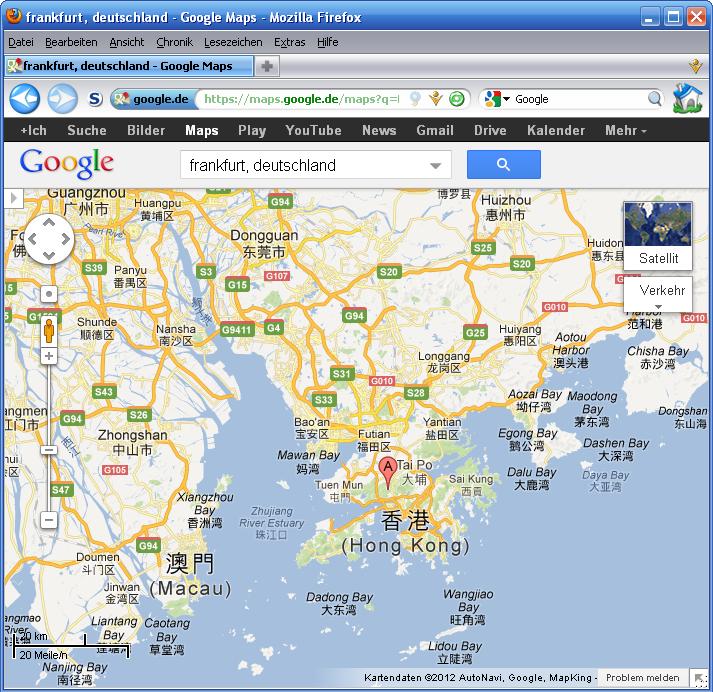
Task: Open the Chronik menu
Action: click(x=174, y=42)
